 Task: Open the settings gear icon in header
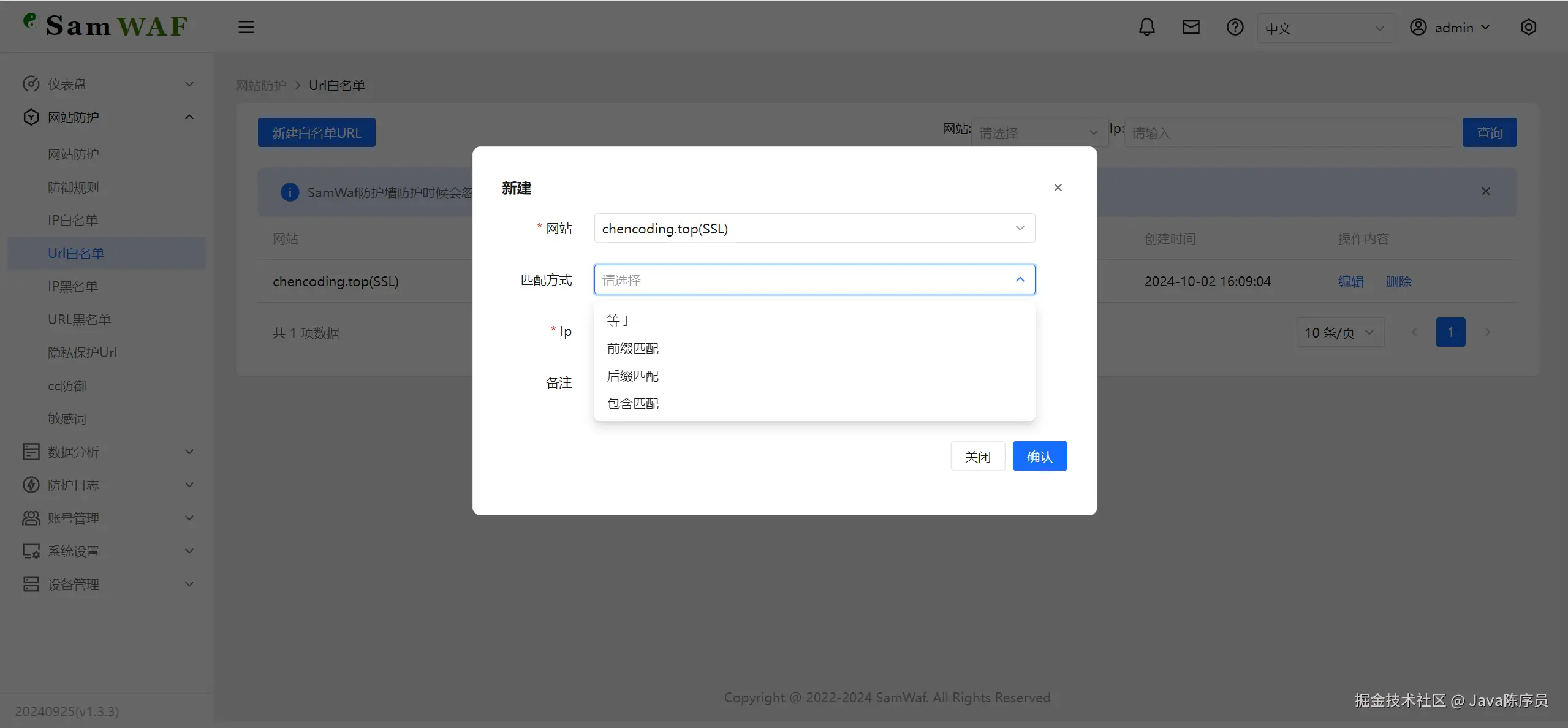pos(1528,28)
